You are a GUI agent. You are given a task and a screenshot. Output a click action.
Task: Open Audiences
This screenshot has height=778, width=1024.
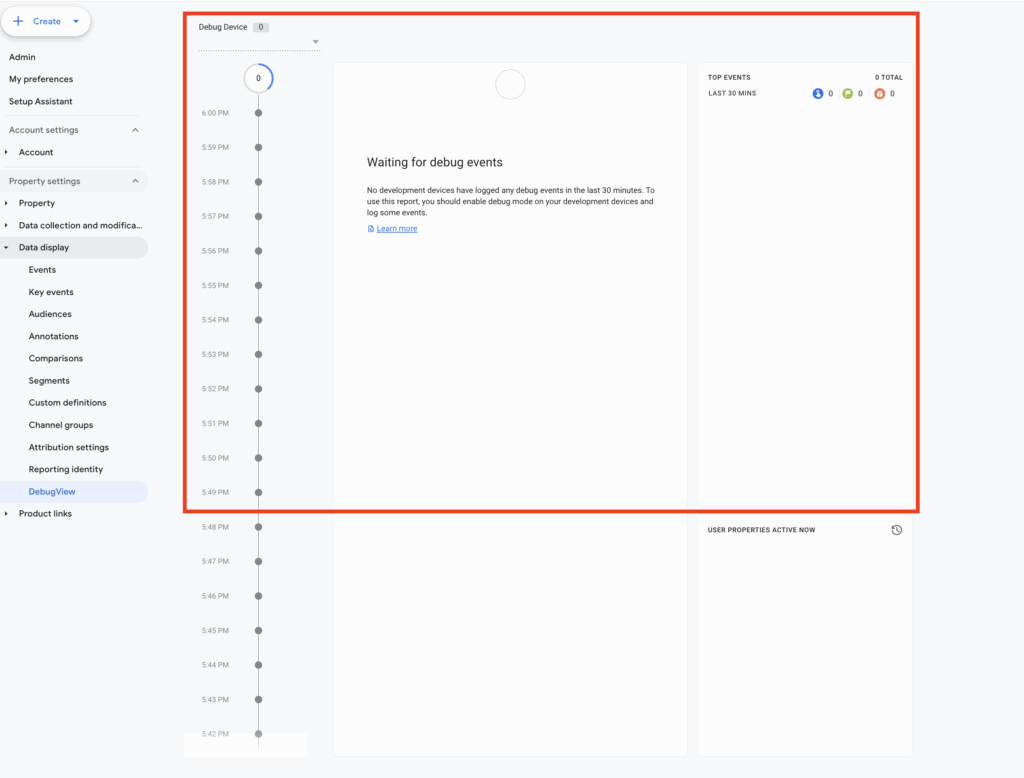tap(50, 314)
